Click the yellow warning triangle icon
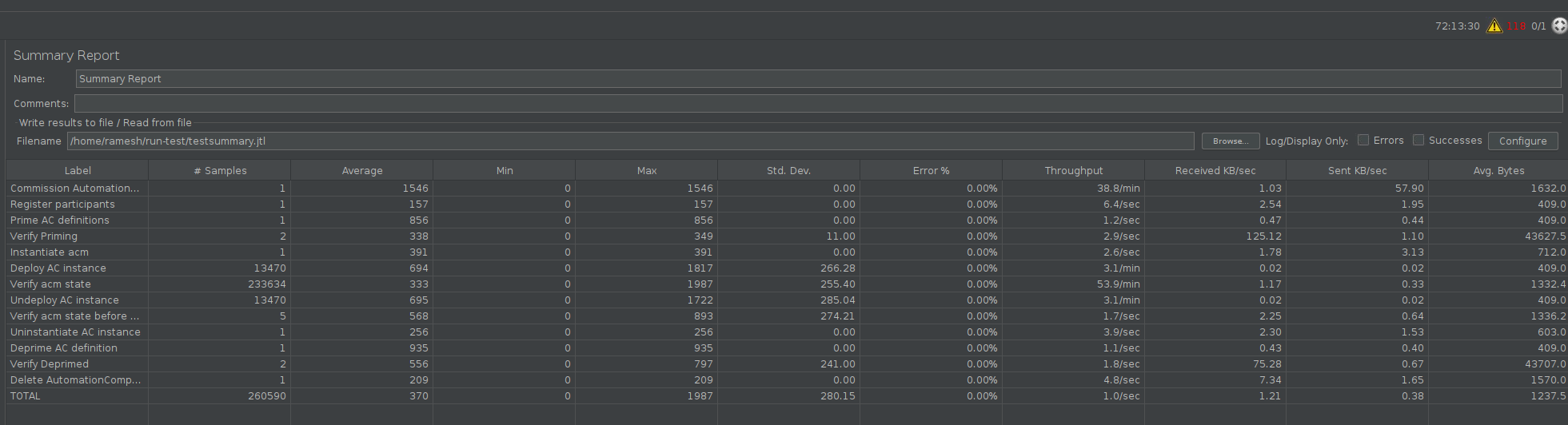The image size is (1568, 425). tap(1494, 26)
